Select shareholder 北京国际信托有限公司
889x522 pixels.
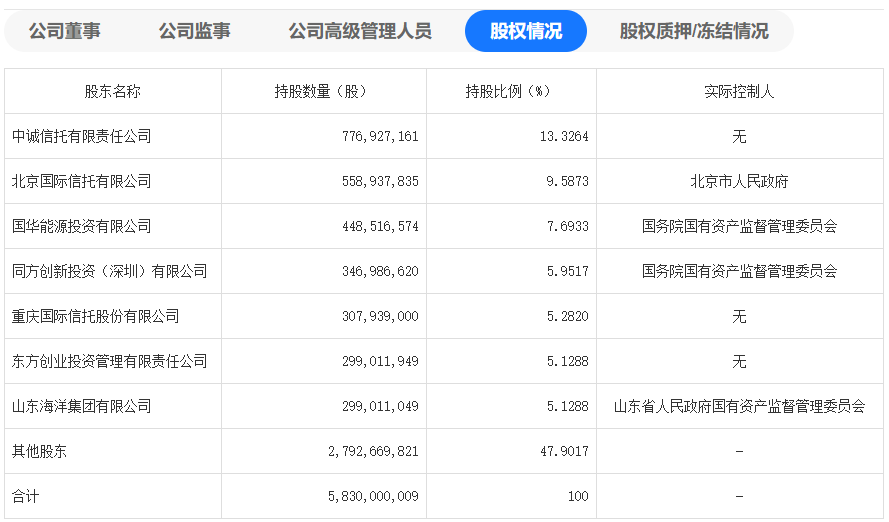coord(82,181)
